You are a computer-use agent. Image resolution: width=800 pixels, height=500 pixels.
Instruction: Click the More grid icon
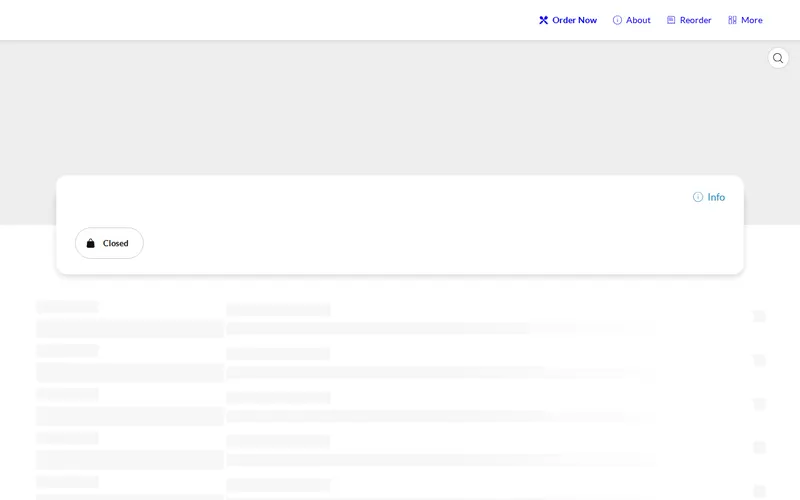(732, 20)
